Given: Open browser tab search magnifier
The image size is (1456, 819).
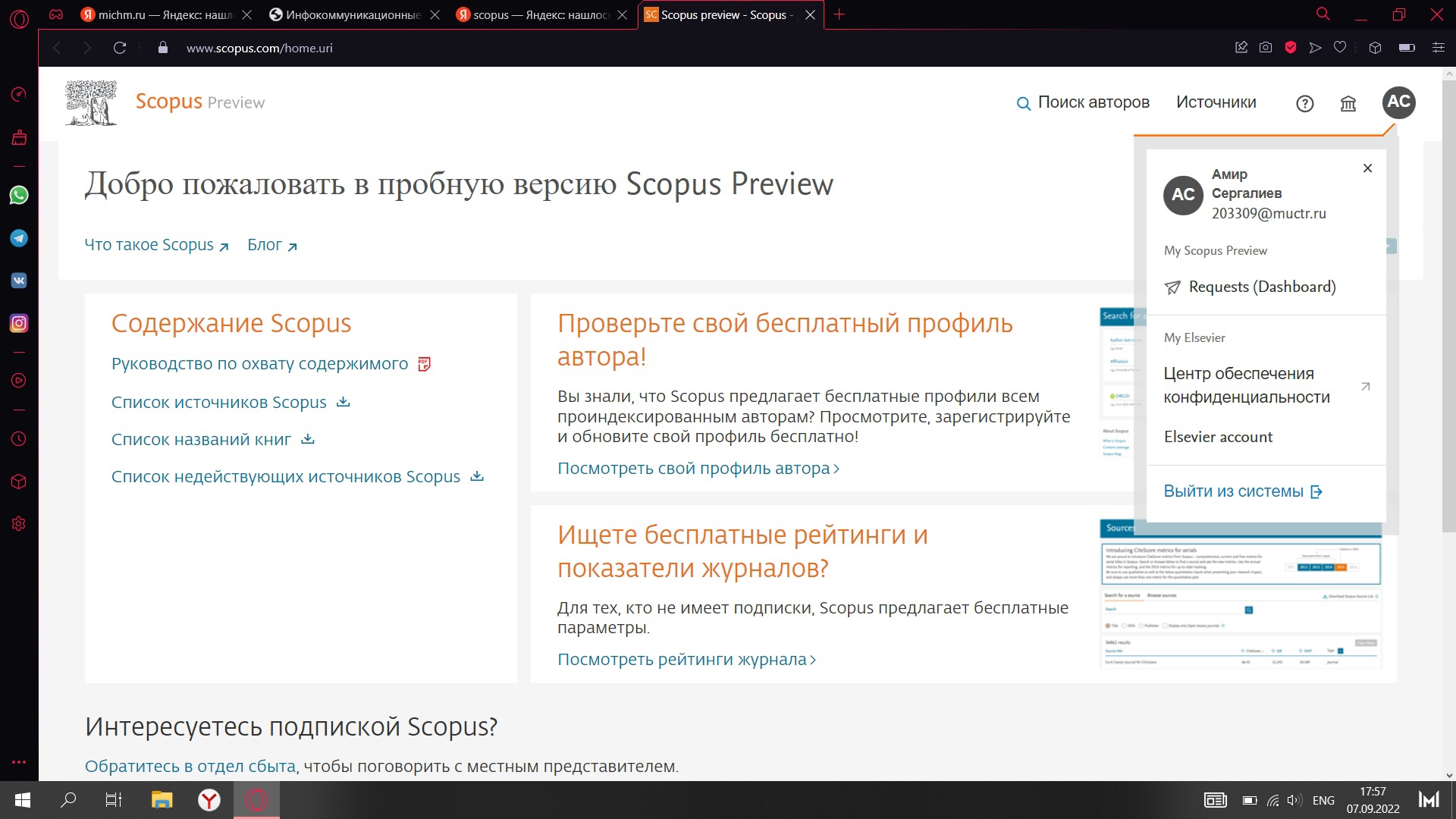Looking at the screenshot, I should (1323, 14).
